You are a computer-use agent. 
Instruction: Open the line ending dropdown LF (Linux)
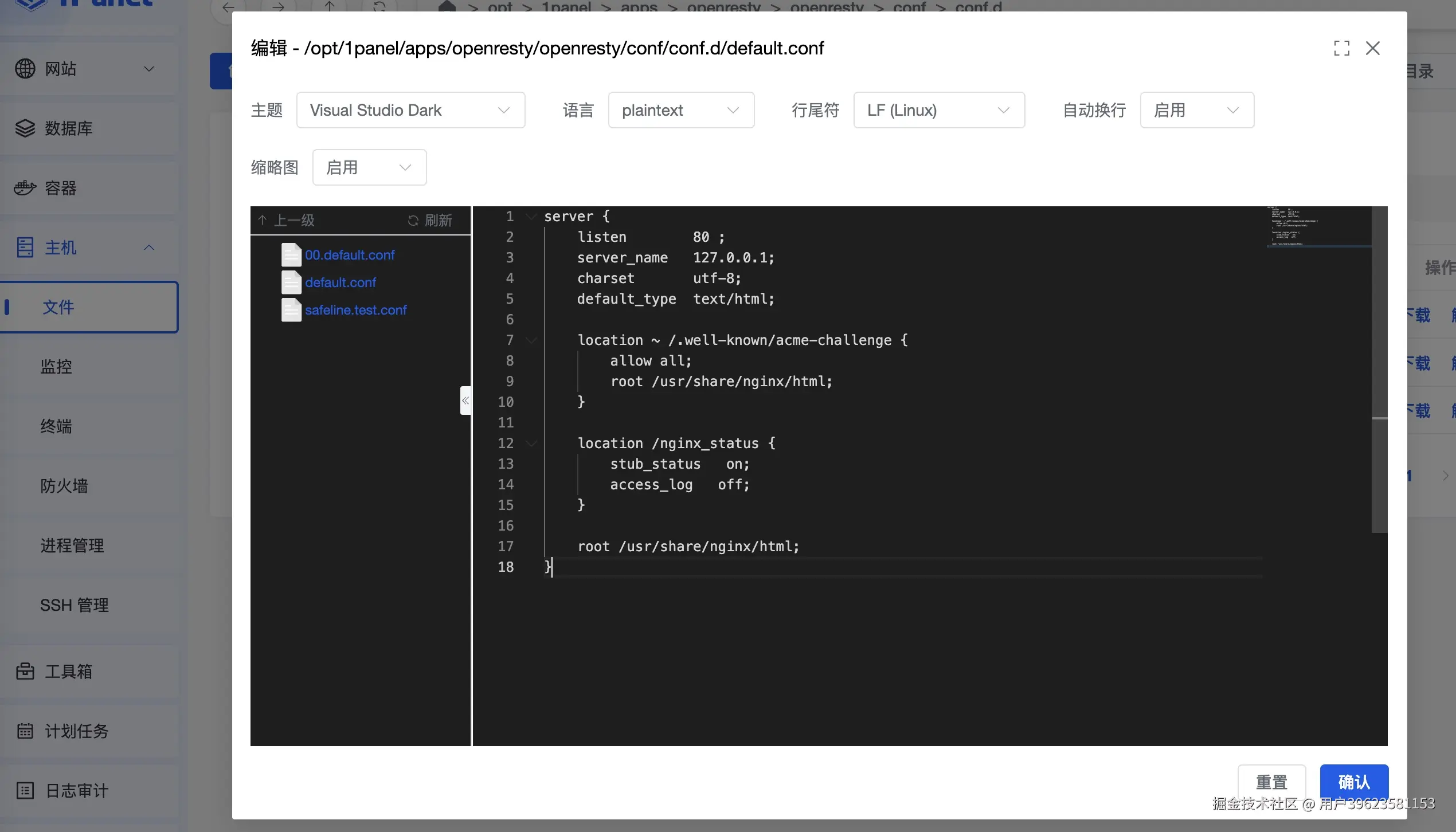click(x=938, y=110)
